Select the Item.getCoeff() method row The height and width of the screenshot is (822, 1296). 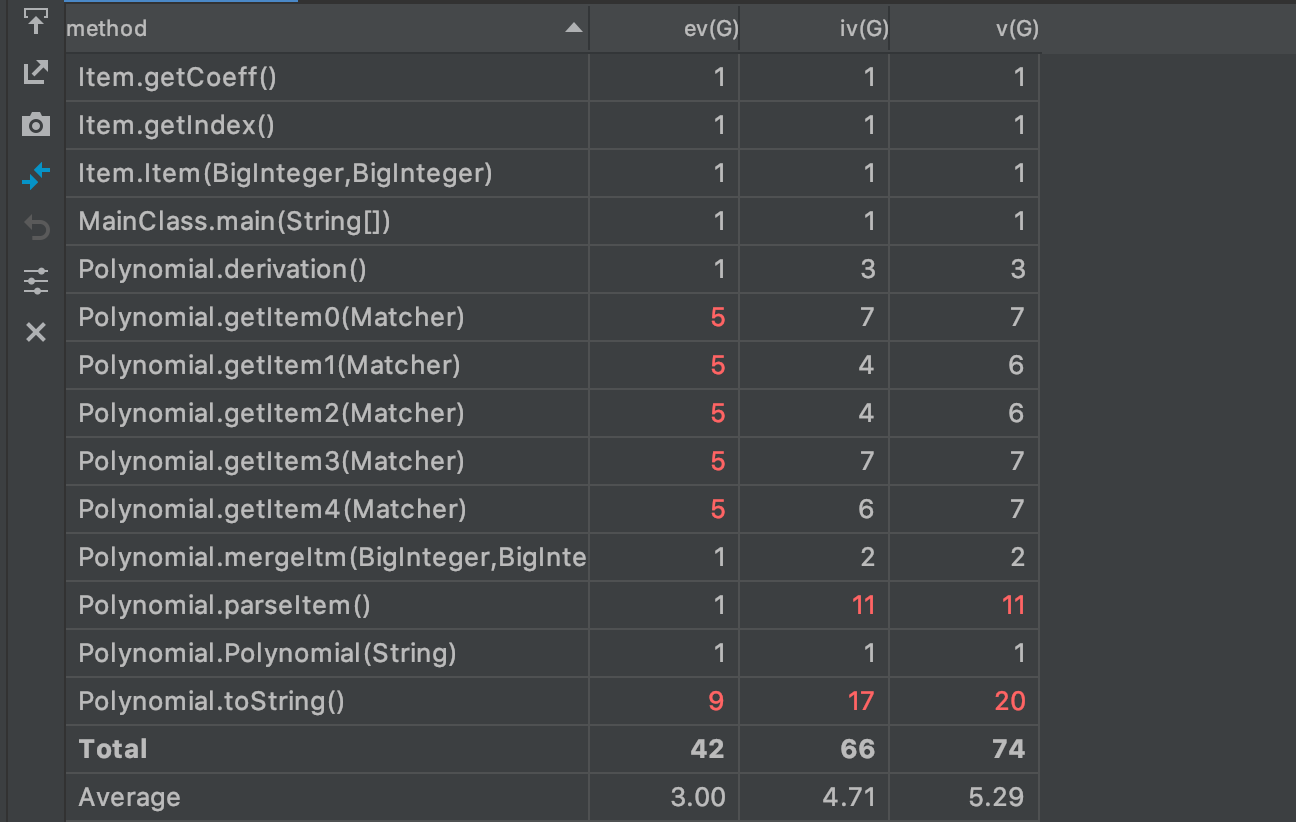[176, 77]
